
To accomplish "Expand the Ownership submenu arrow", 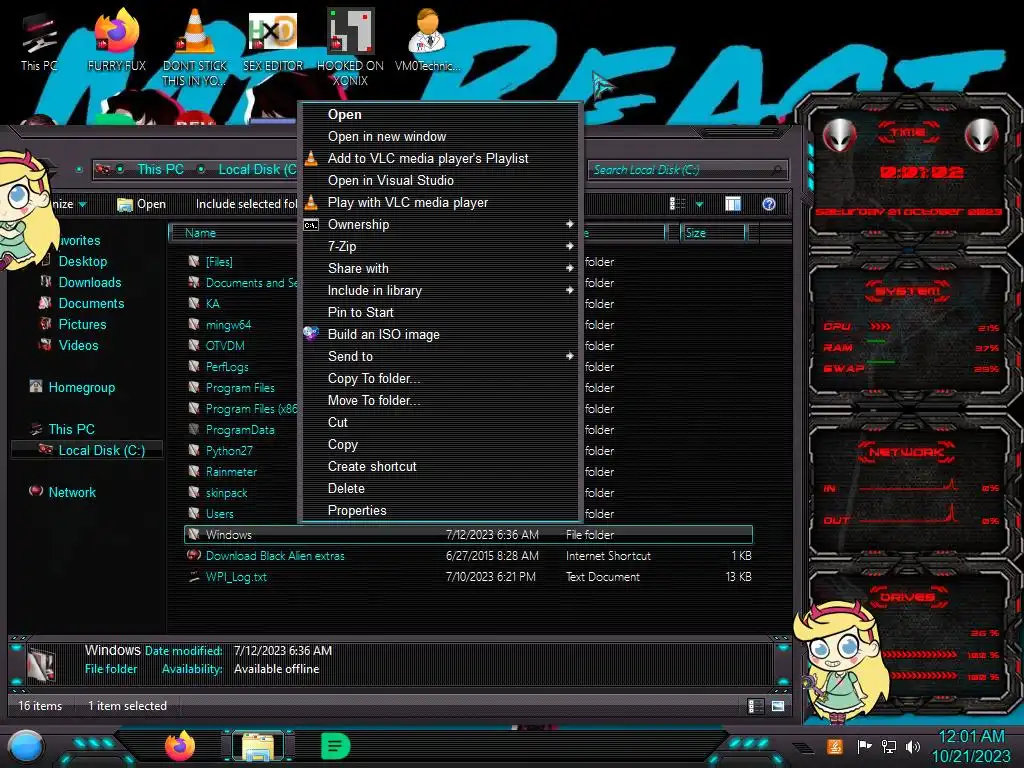I will [x=569, y=224].
